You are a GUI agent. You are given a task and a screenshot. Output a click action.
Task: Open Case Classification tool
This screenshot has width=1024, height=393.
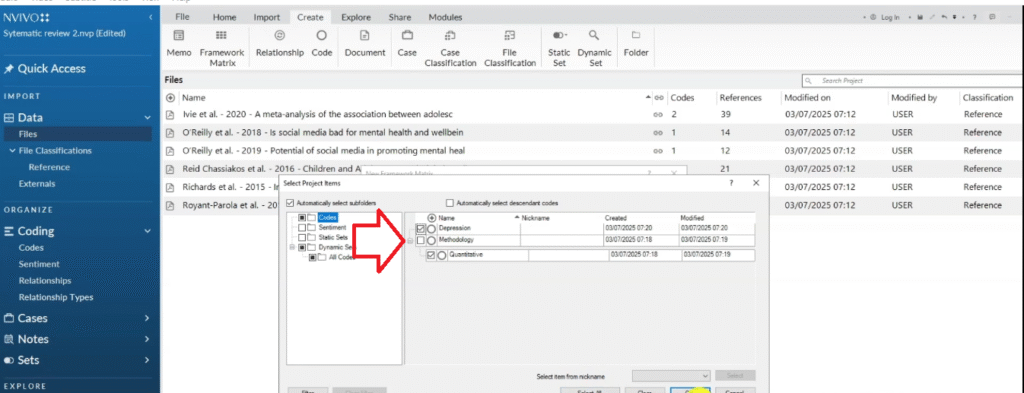[450, 48]
